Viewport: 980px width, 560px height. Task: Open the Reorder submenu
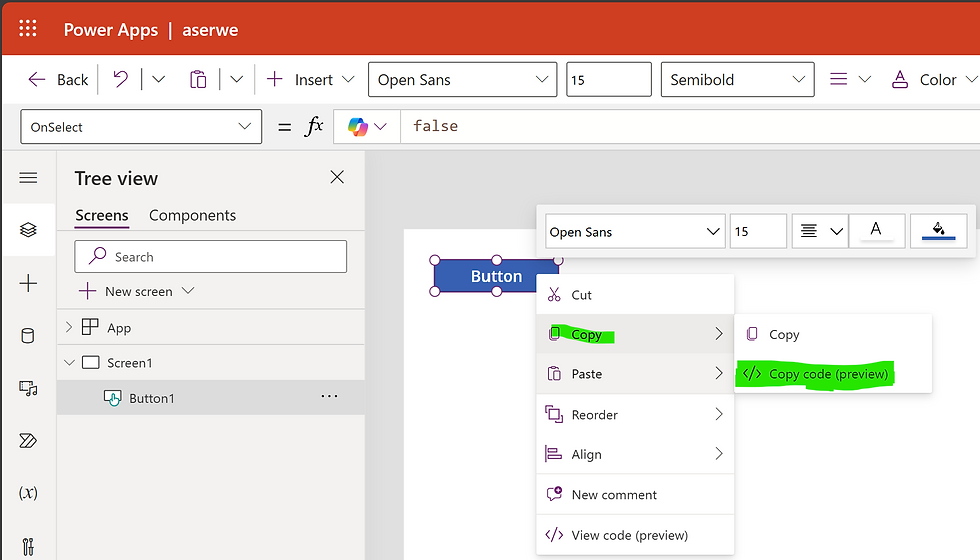tap(635, 414)
